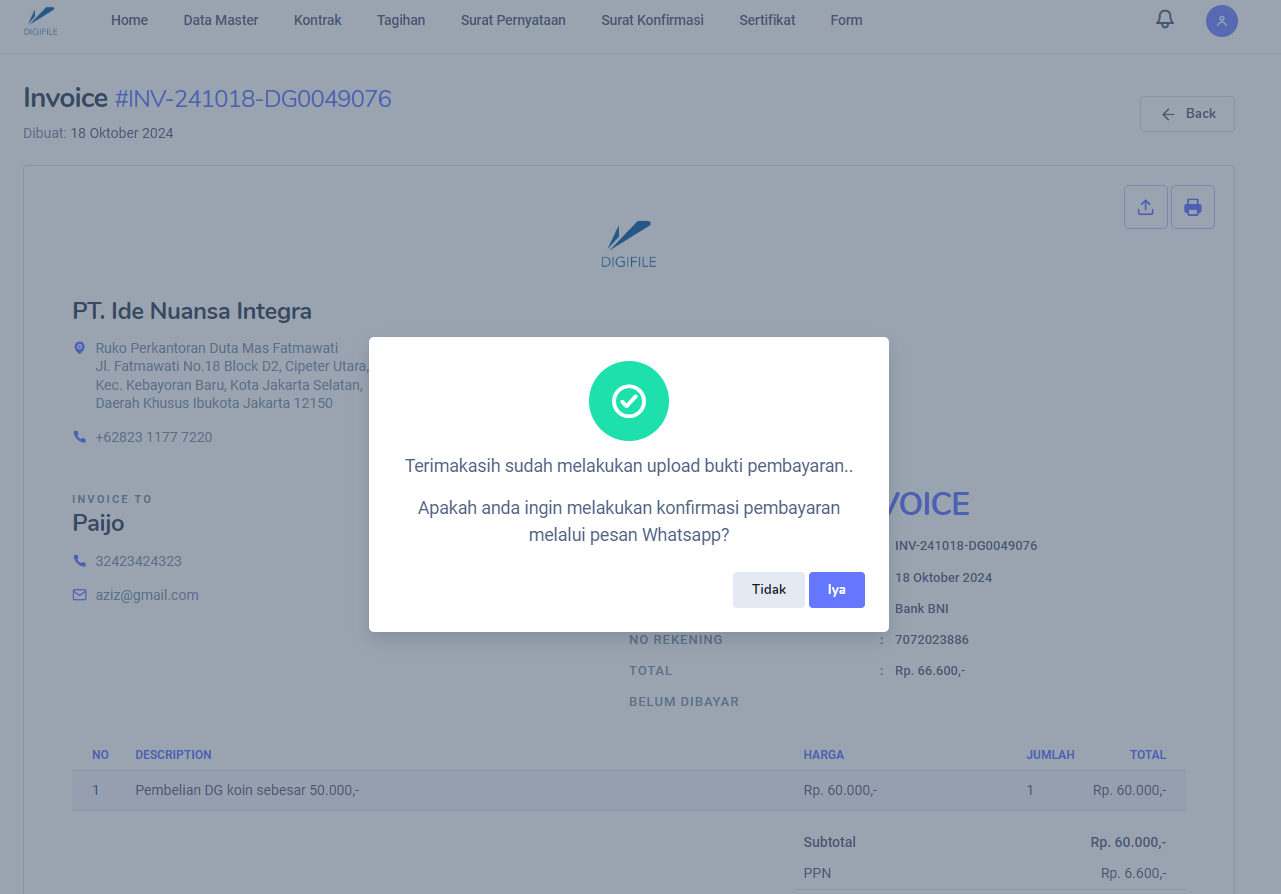Image resolution: width=1281 pixels, height=894 pixels.
Task: Print the invoice using printer icon
Action: tap(1192, 207)
